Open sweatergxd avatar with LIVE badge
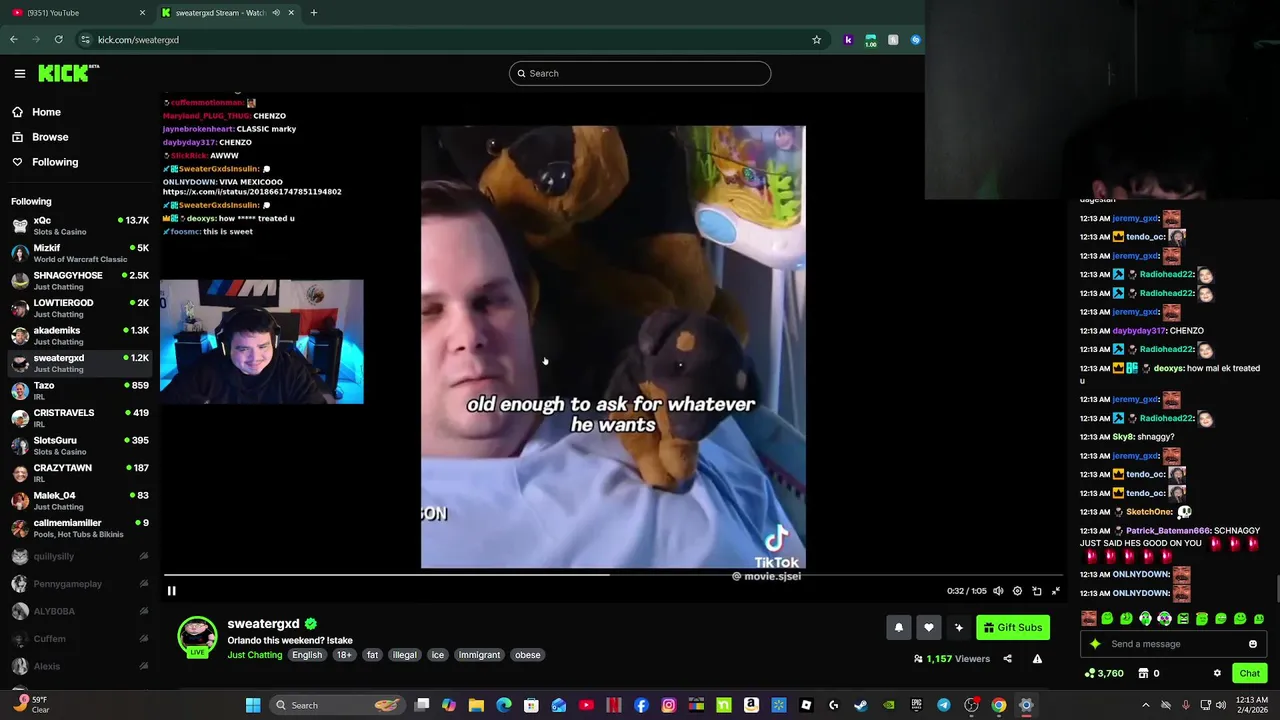The height and width of the screenshot is (720, 1280). pos(197,637)
